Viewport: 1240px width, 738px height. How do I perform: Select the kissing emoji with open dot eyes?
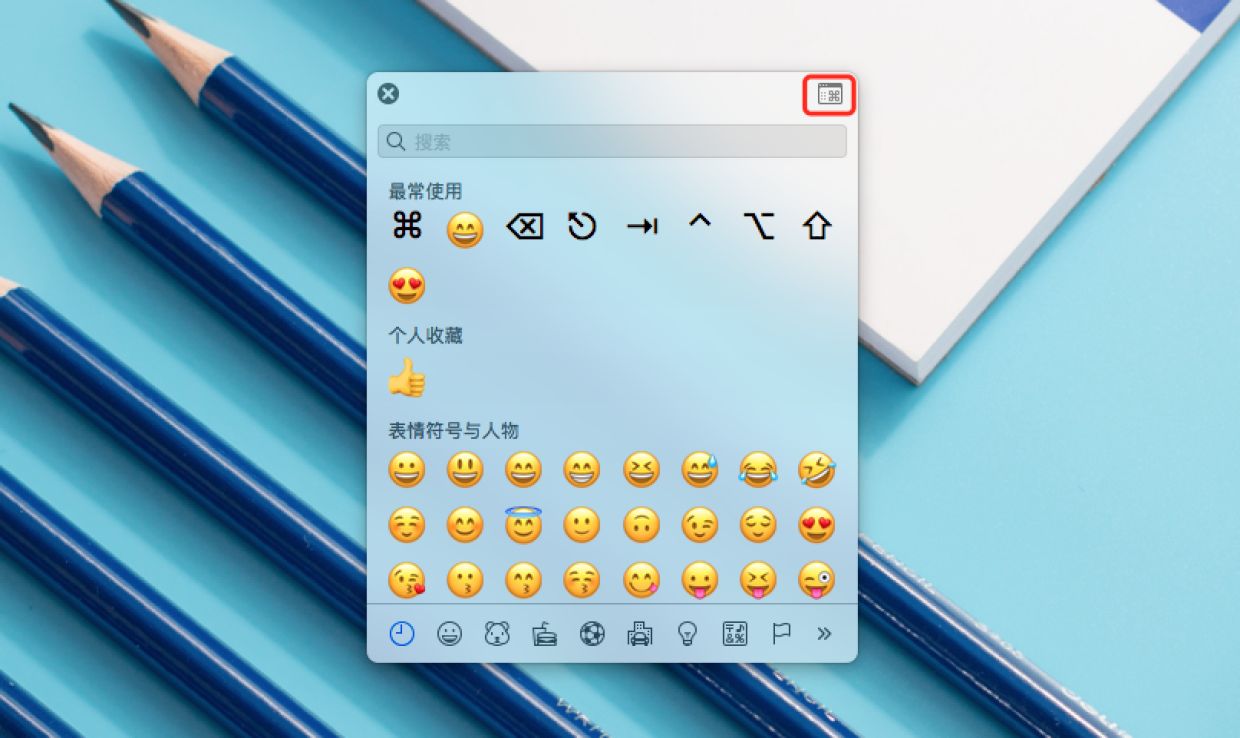[x=465, y=580]
